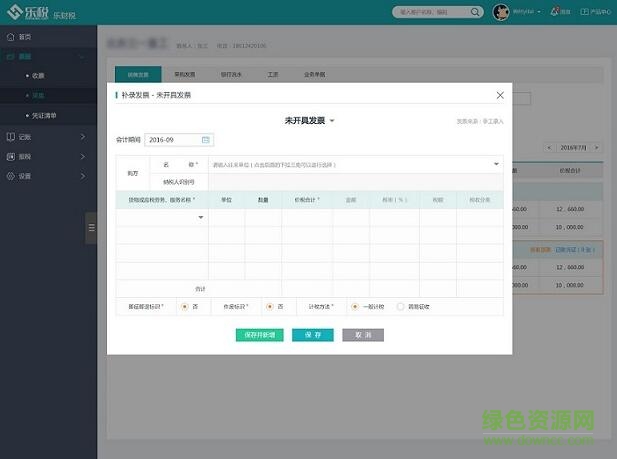Collapse the 票据 sidebar section chevron
The width and height of the screenshot is (617, 459).
82,57
